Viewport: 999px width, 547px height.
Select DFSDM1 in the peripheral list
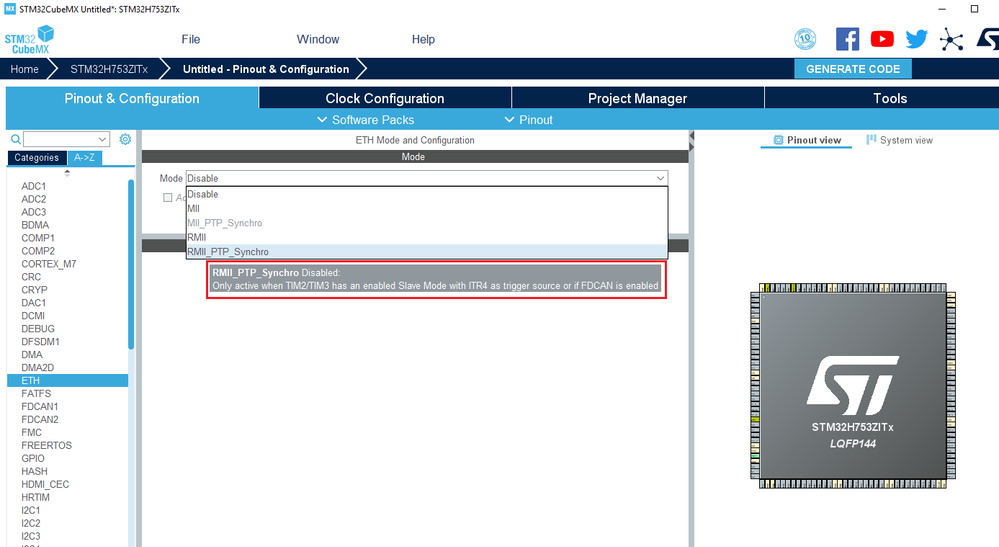[x=40, y=341]
